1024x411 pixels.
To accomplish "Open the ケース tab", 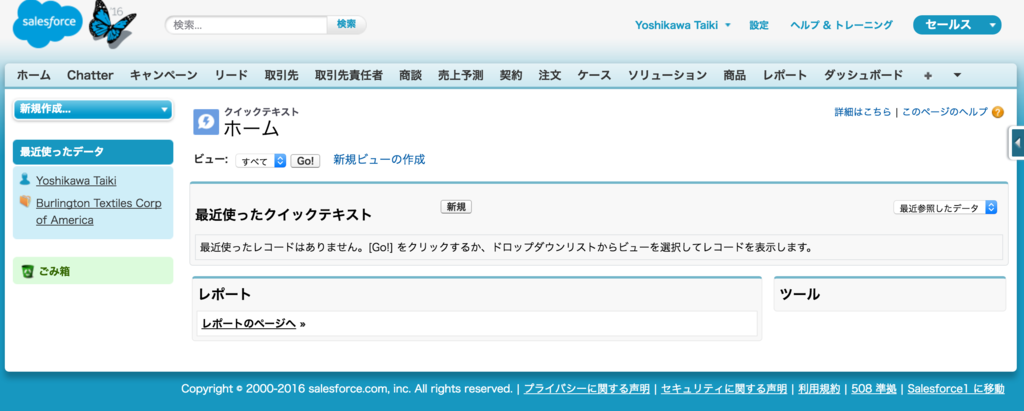I will tap(594, 75).
